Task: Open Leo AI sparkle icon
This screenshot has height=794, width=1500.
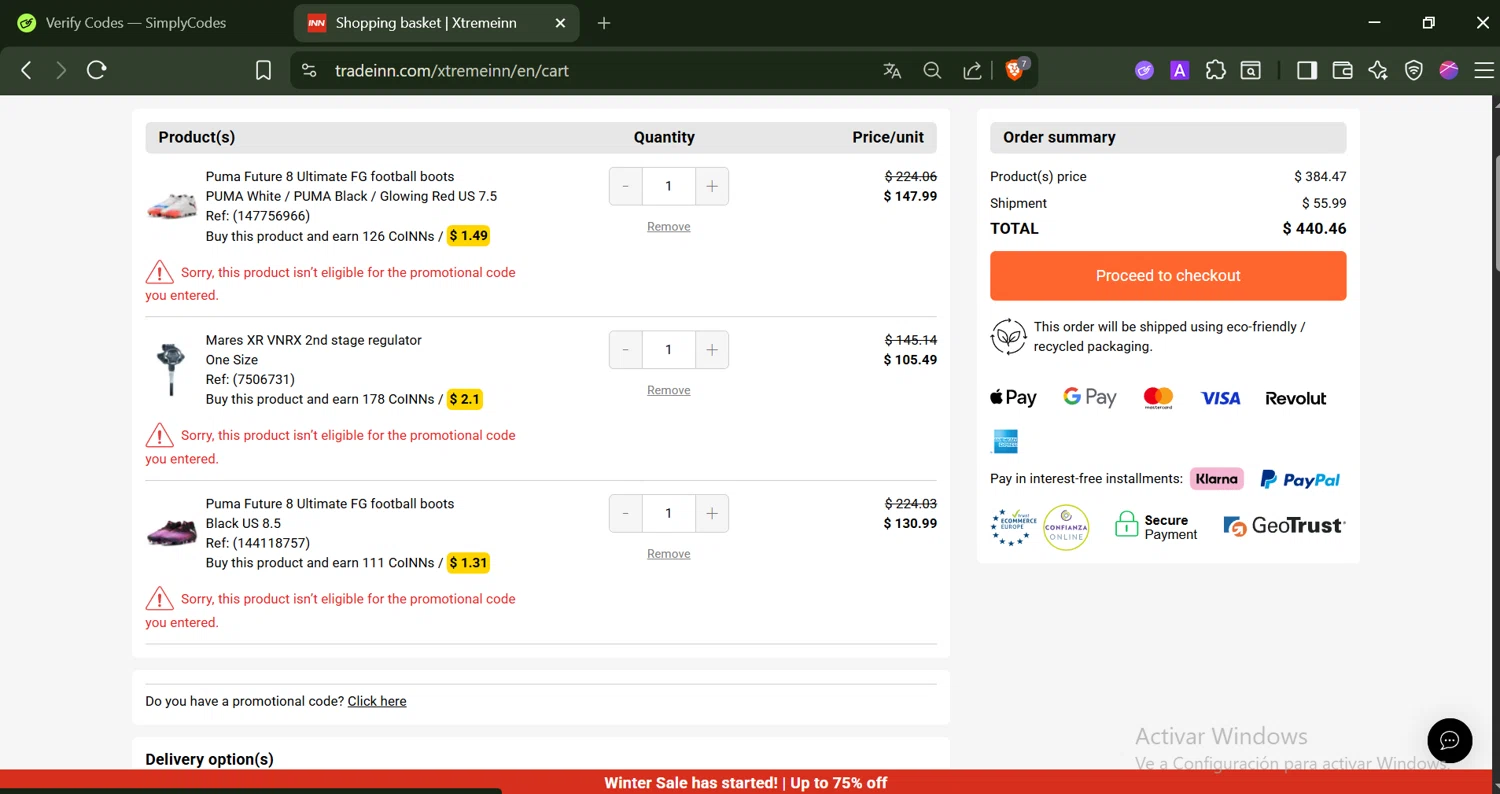Action: [x=1378, y=70]
